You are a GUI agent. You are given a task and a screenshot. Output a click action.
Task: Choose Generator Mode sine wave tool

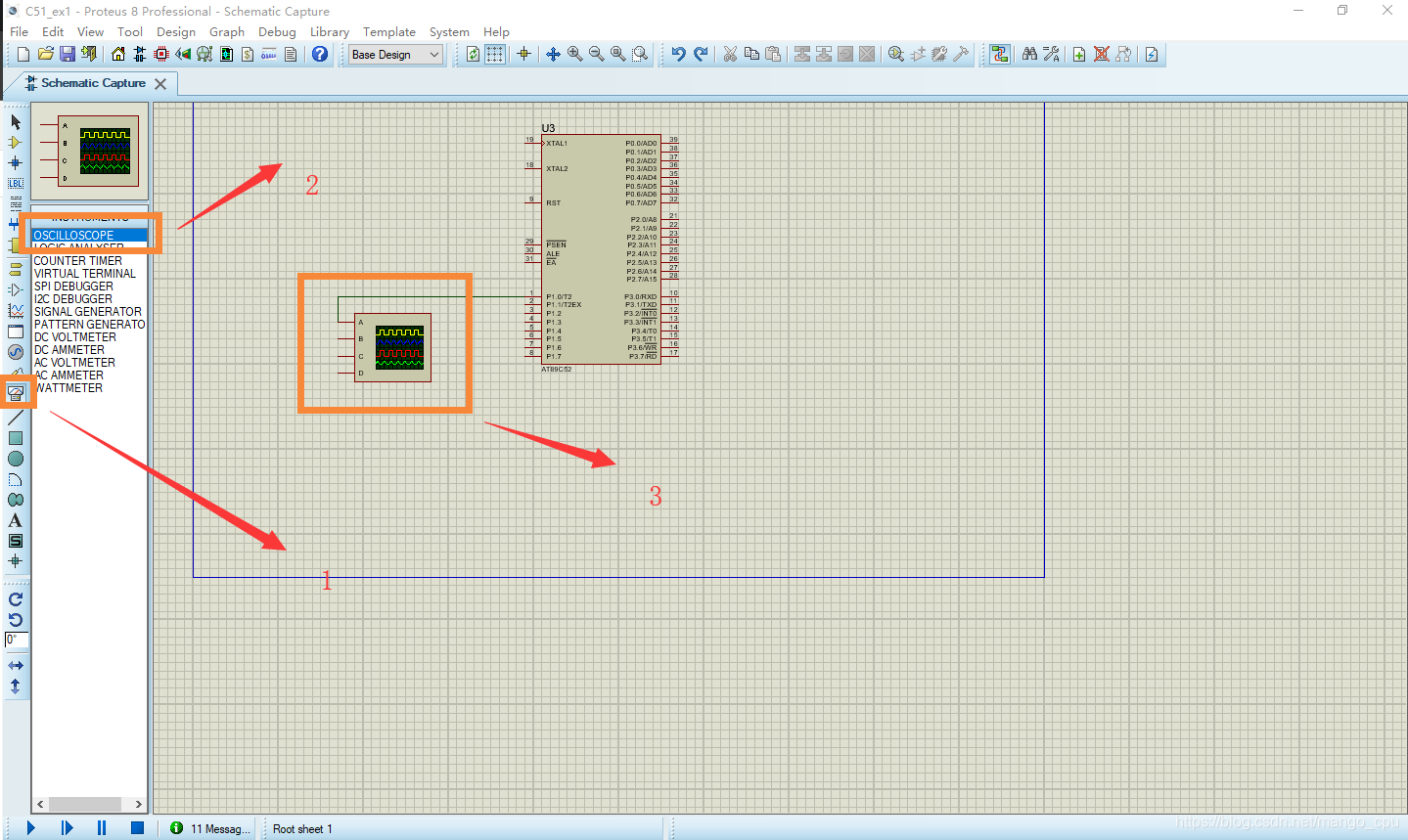pyautogui.click(x=16, y=352)
